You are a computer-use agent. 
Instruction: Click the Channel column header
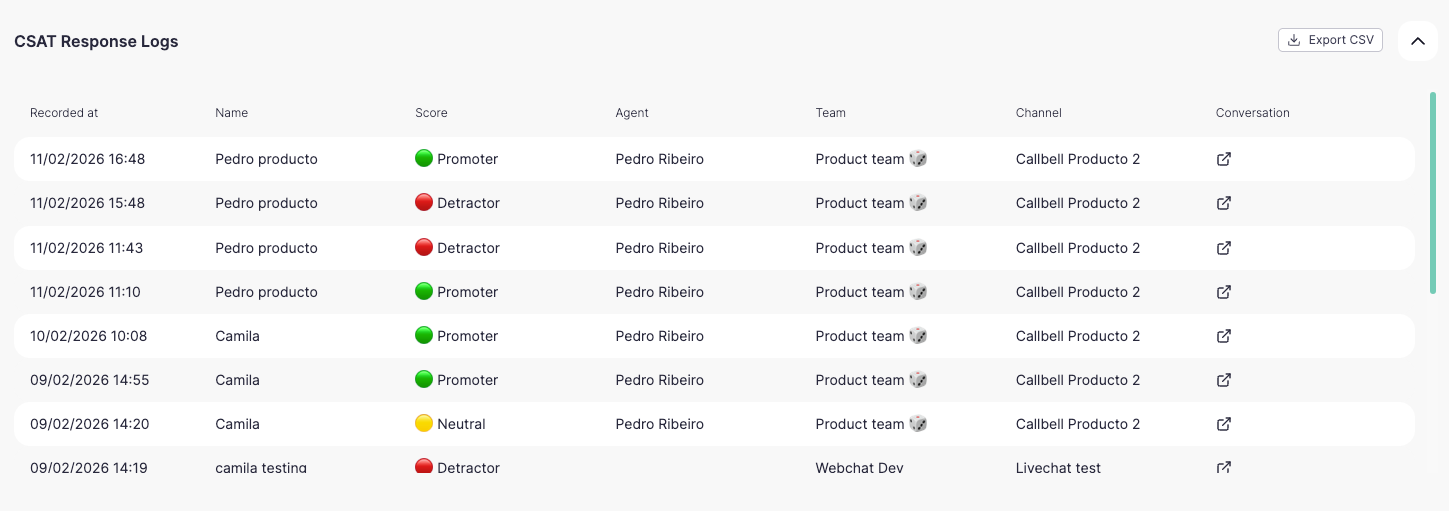pyautogui.click(x=1038, y=113)
